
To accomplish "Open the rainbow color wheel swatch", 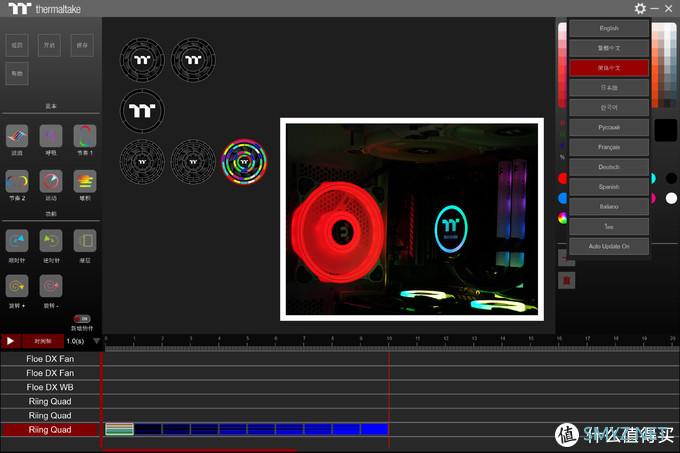I will tap(562, 218).
